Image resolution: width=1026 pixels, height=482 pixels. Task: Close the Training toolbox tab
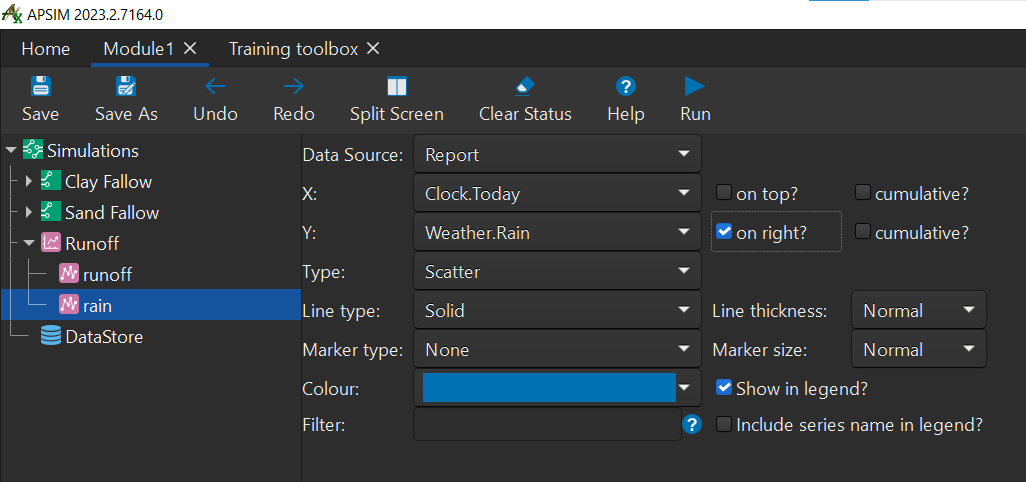(x=372, y=48)
